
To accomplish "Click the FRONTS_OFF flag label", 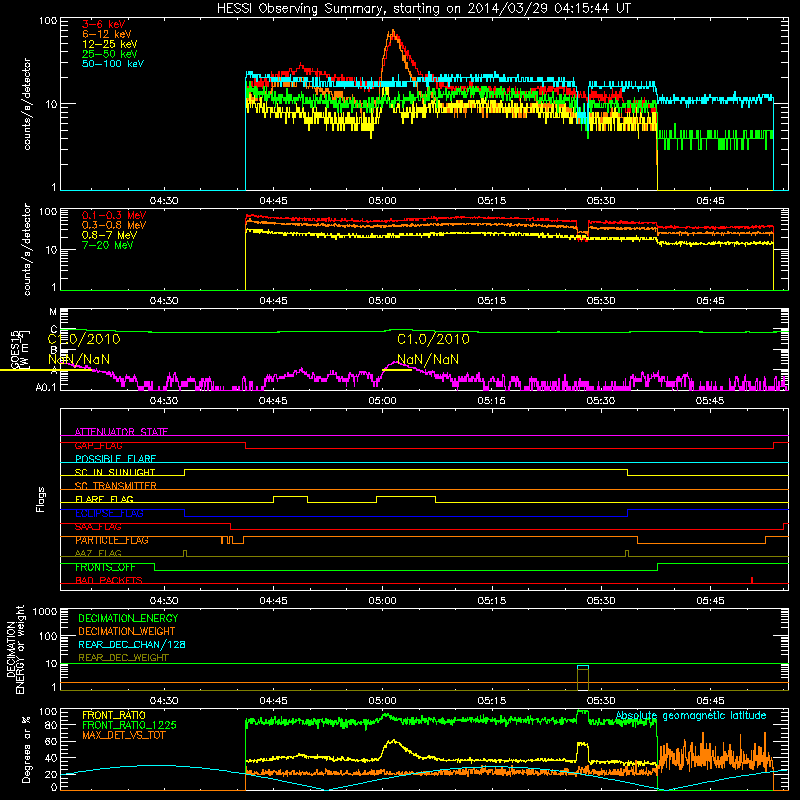I will [105, 567].
